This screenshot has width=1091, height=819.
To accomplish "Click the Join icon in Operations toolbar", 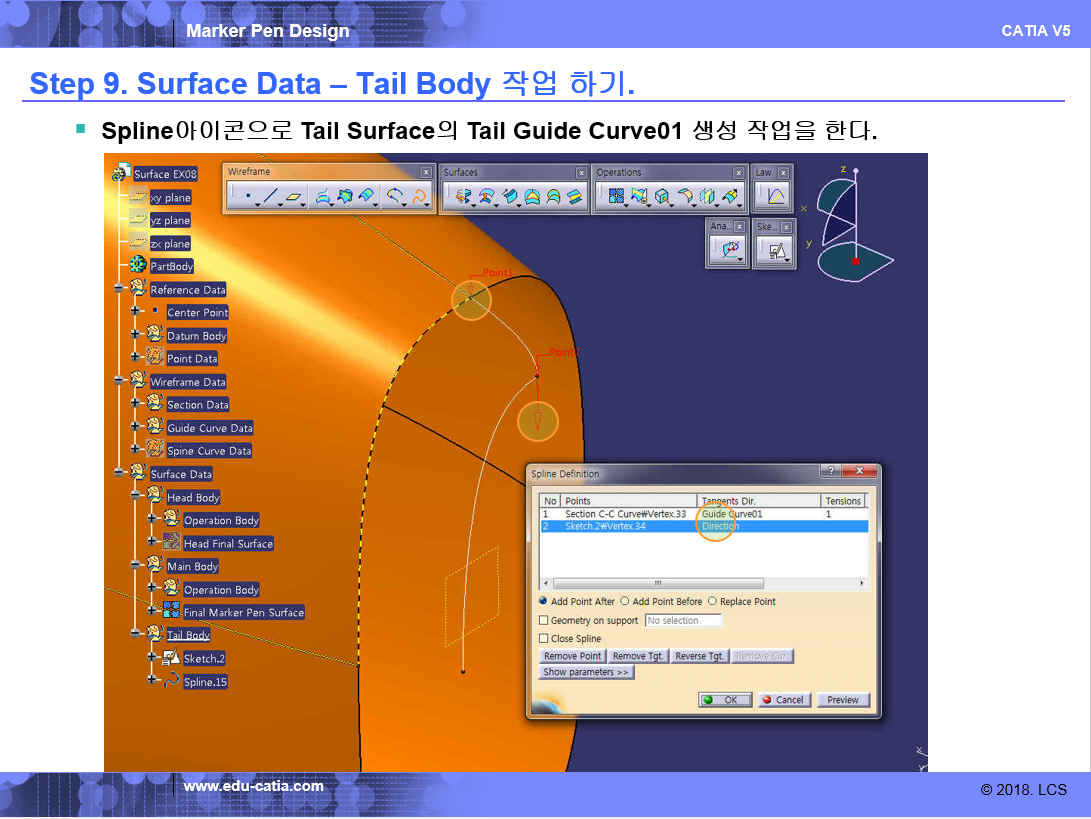I will [616, 197].
